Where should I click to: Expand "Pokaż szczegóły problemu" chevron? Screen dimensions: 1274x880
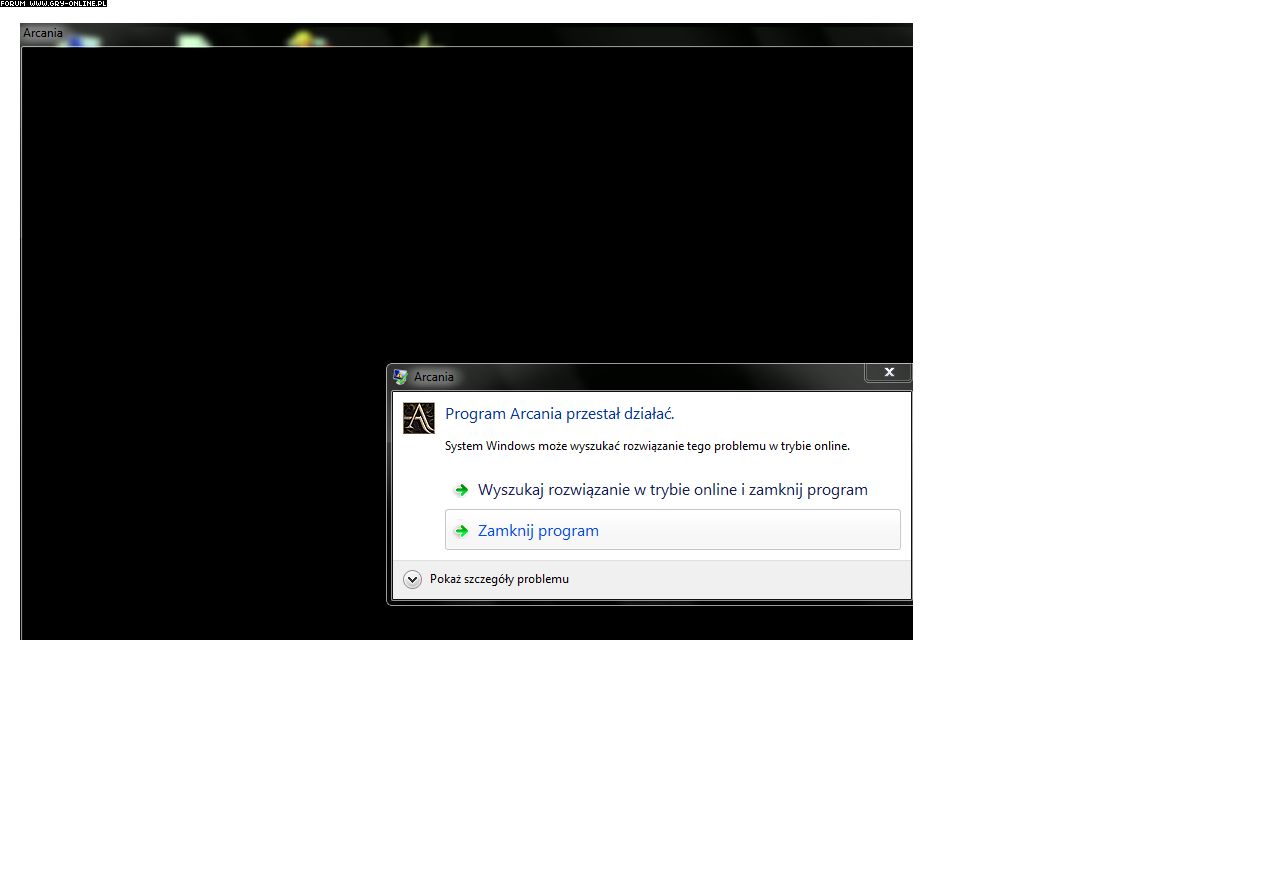[412, 579]
